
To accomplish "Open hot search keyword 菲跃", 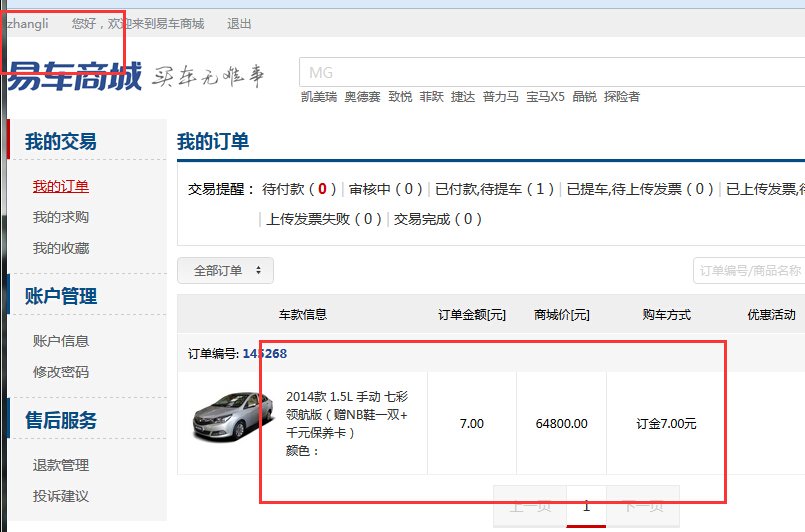I will (431, 97).
